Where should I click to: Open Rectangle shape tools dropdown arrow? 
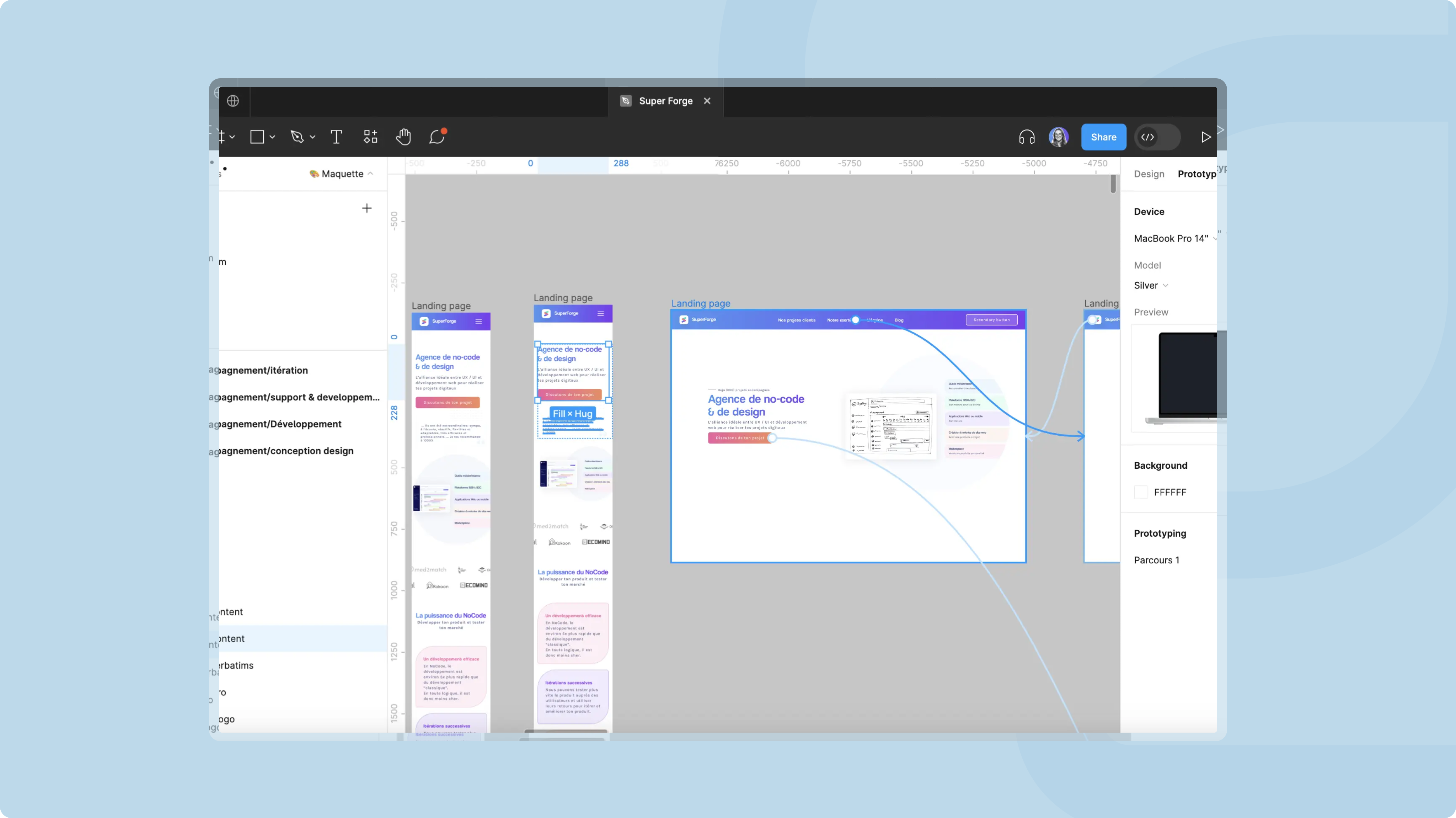pyautogui.click(x=272, y=137)
